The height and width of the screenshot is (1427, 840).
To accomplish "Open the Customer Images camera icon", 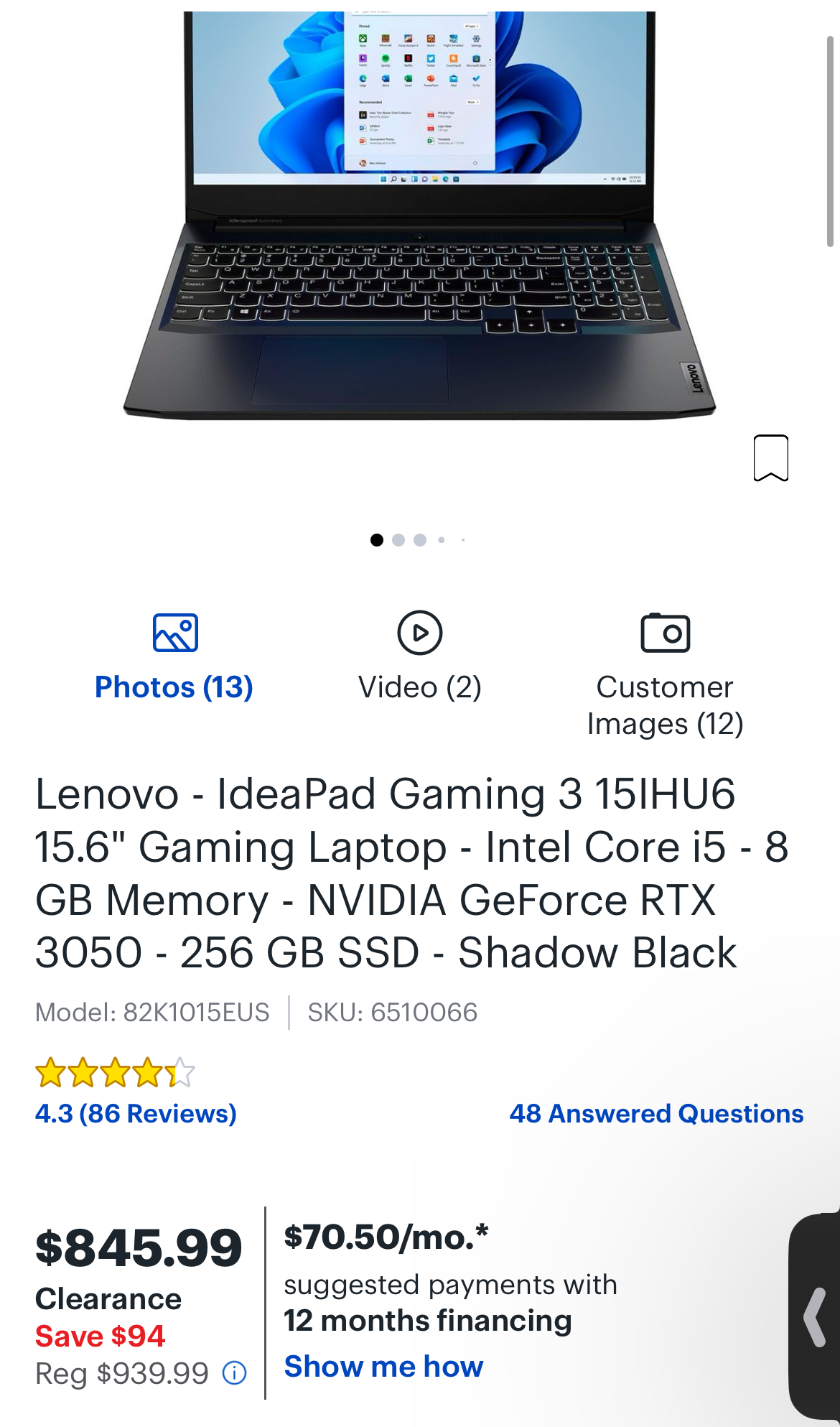I will pyautogui.click(x=665, y=633).
